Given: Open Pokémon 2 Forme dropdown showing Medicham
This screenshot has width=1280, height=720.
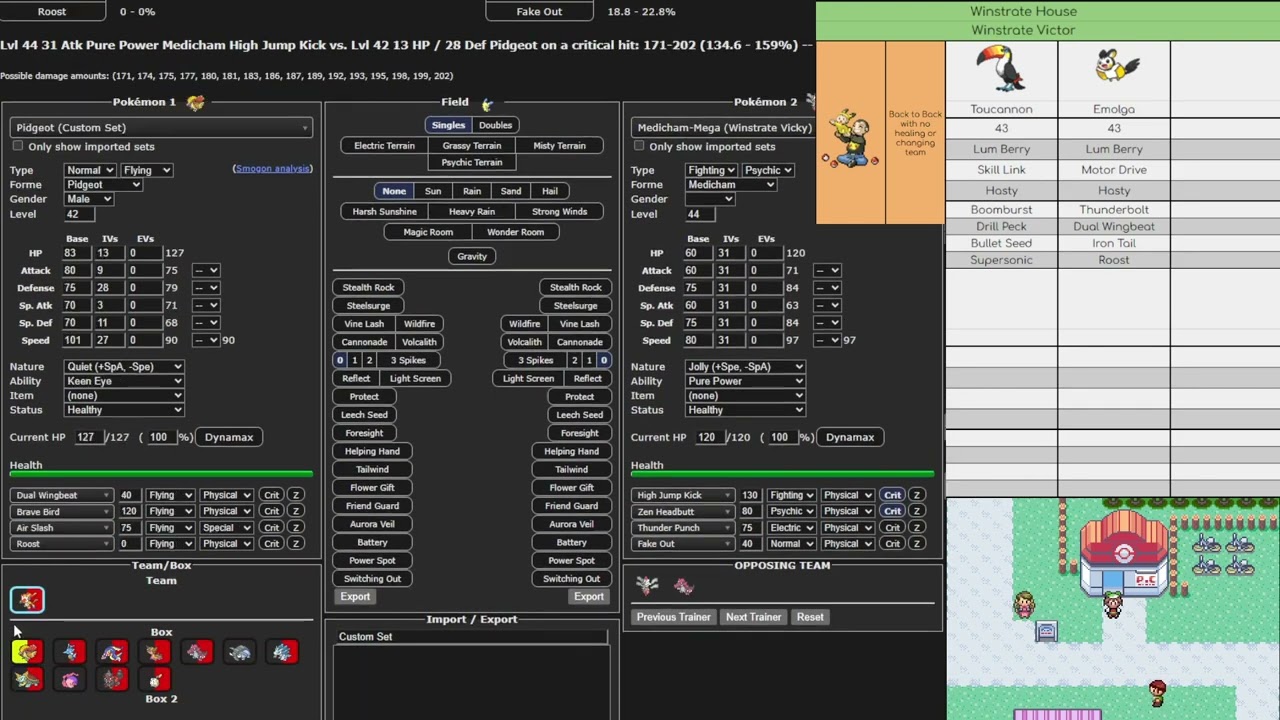Looking at the screenshot, I should [x=731, y=185].
